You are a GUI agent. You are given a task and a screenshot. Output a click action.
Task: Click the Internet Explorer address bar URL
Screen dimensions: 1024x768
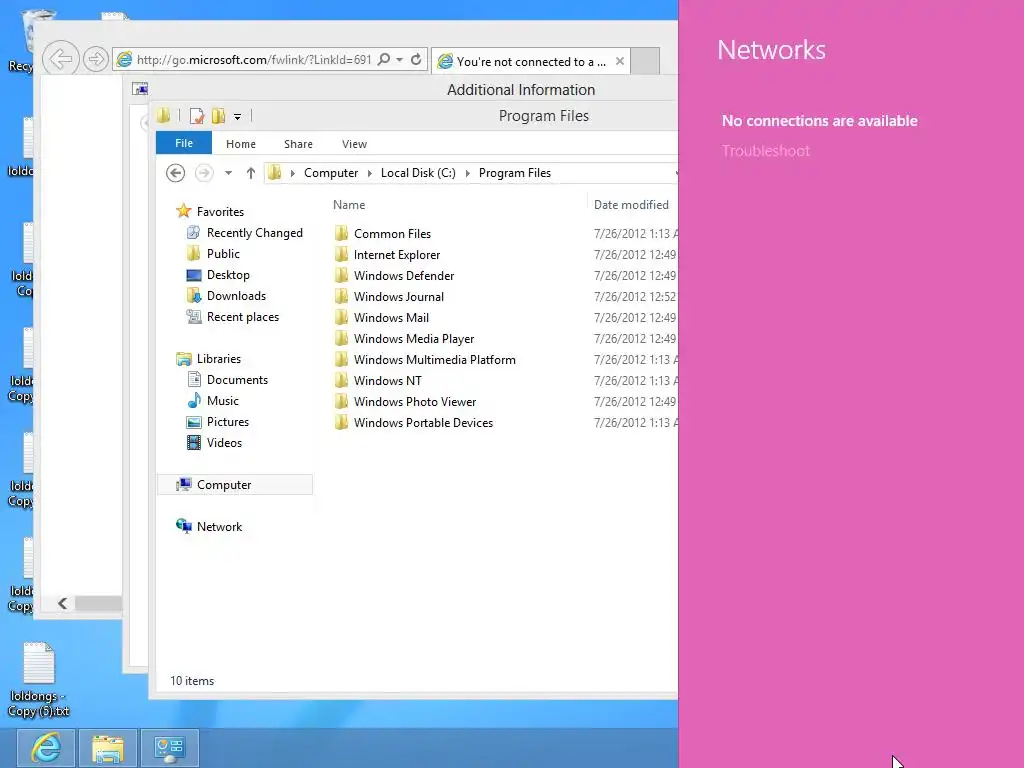(254, 60)
